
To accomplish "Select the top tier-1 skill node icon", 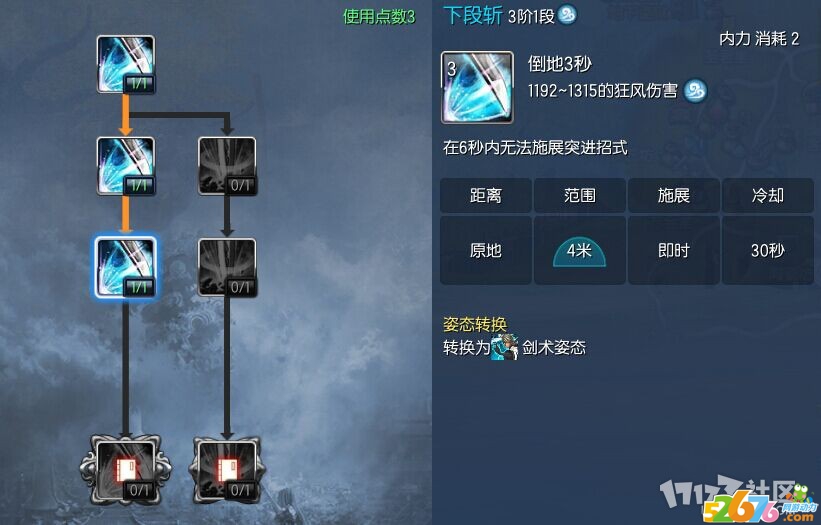I will 126,64.
